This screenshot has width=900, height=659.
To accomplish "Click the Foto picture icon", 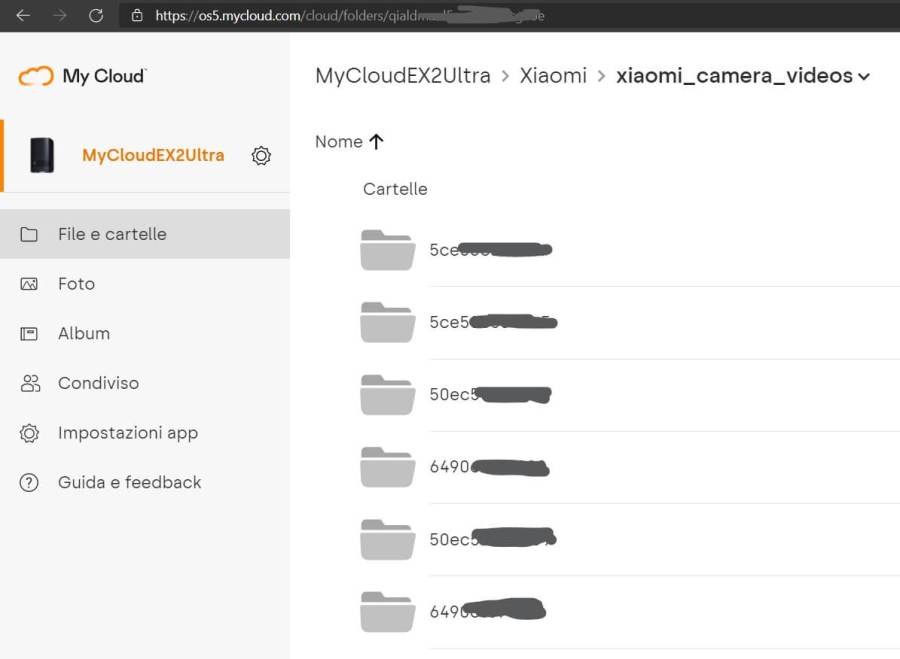I will click(x=29, y=284).
